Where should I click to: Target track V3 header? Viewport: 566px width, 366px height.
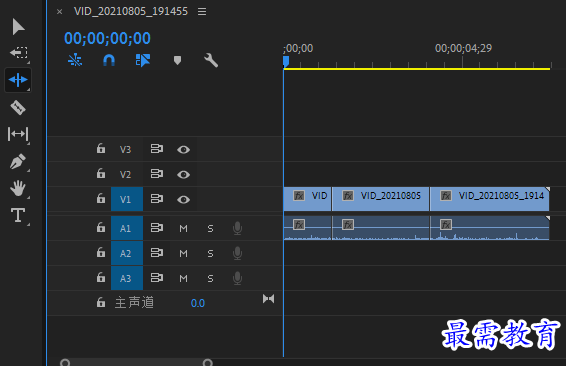(125, 149)
